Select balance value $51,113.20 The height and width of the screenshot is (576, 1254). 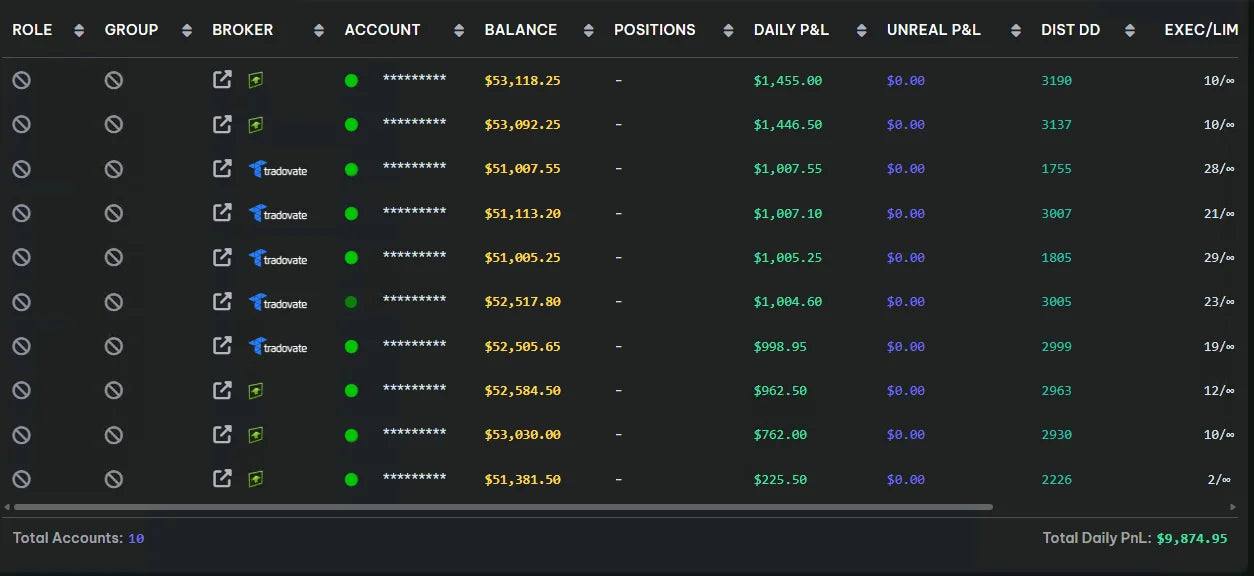(523, 213)
